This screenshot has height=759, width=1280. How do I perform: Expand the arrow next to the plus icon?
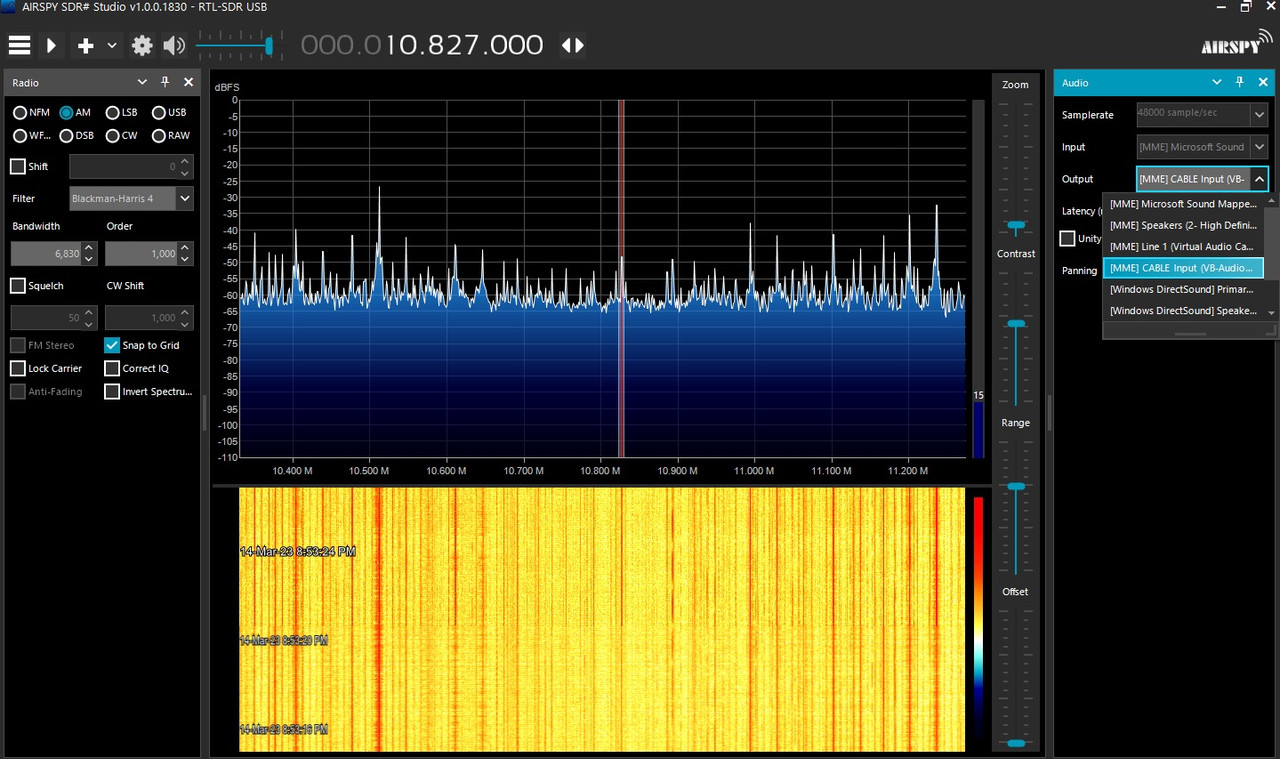click(x=112, y=45)
